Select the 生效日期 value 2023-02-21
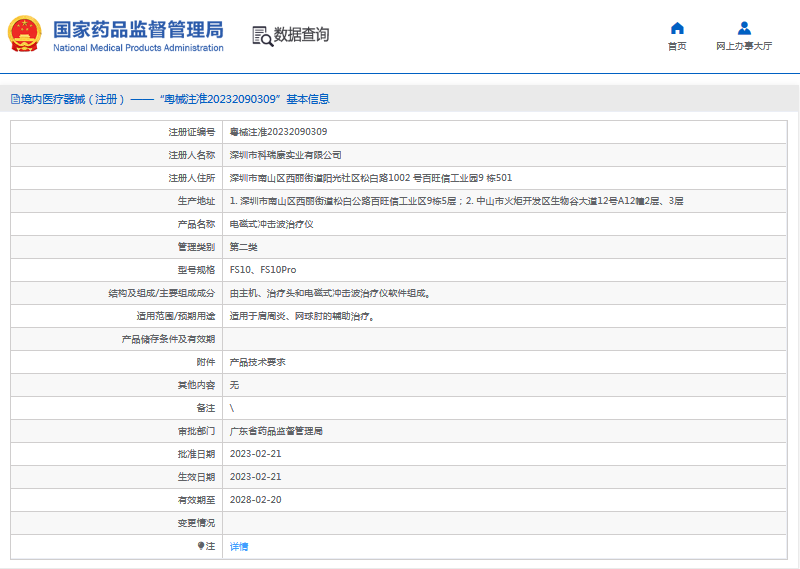 [256, 477]
